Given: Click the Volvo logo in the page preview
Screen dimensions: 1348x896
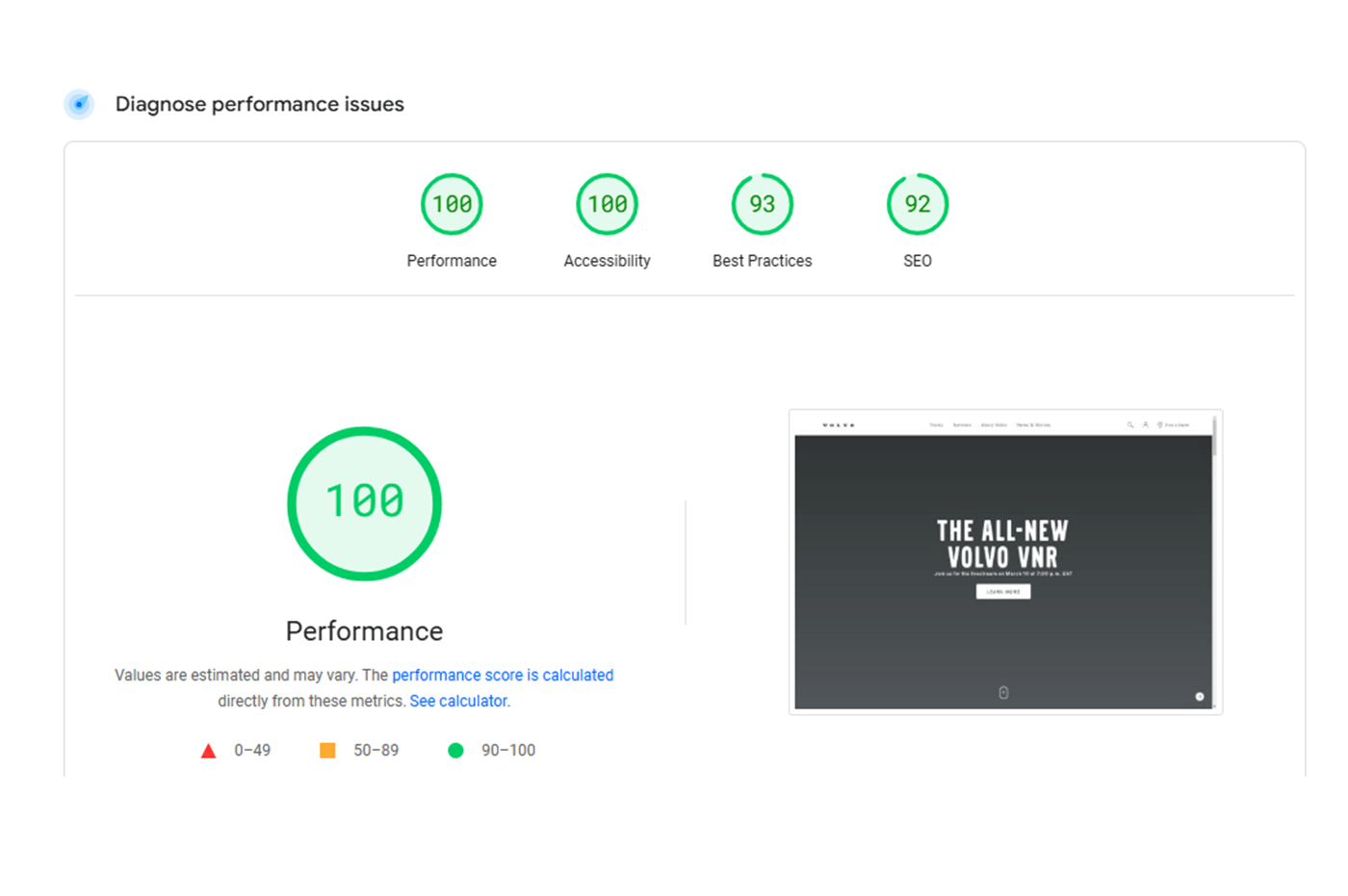Looking at the screenshot, I should [x=840, y=423].
